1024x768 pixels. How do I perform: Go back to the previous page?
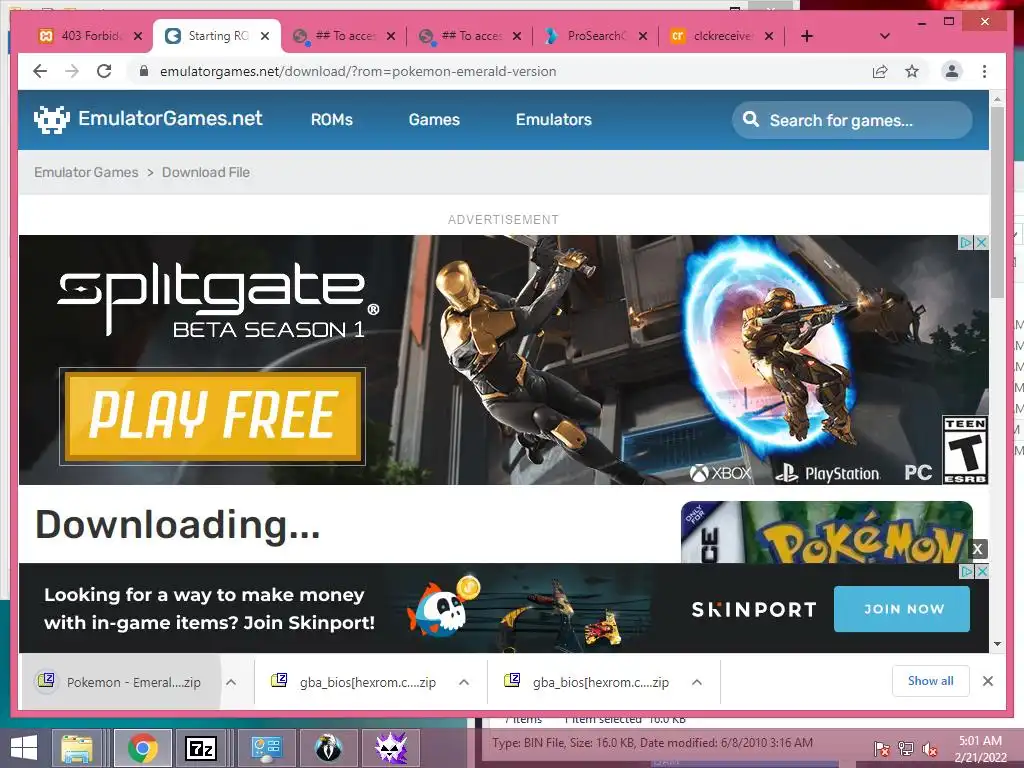coord(40,71)
